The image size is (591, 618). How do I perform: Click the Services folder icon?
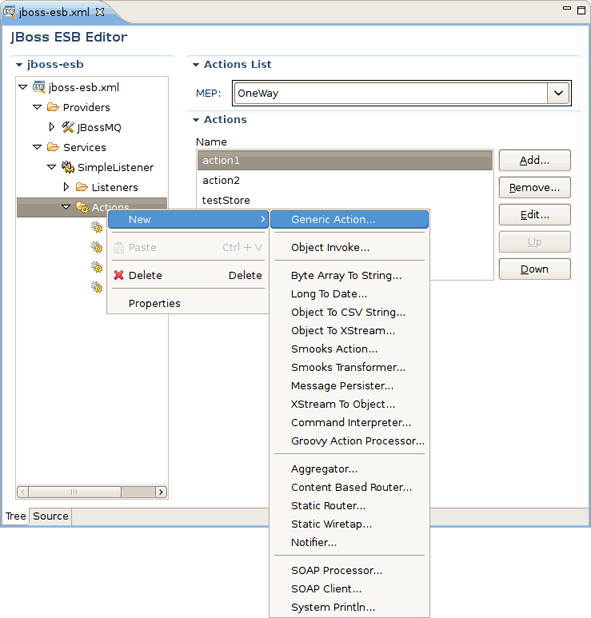click(x=53, y=147)
